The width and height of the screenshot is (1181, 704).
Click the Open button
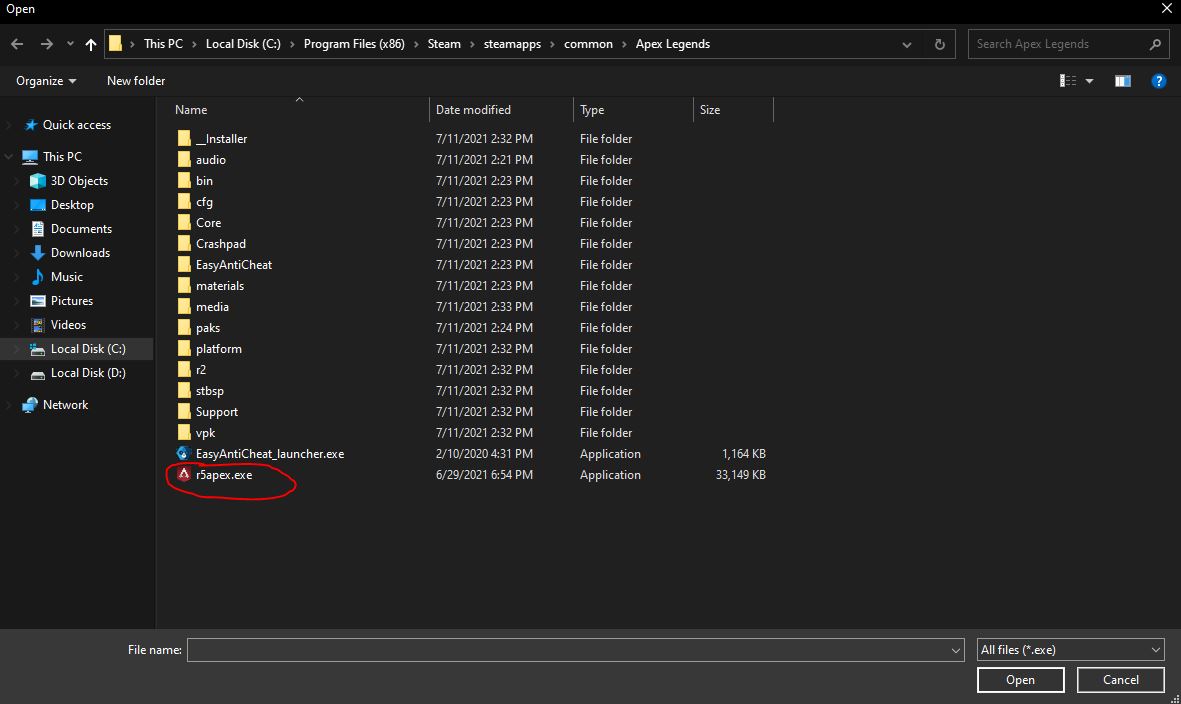click(x=1021, y=680)
